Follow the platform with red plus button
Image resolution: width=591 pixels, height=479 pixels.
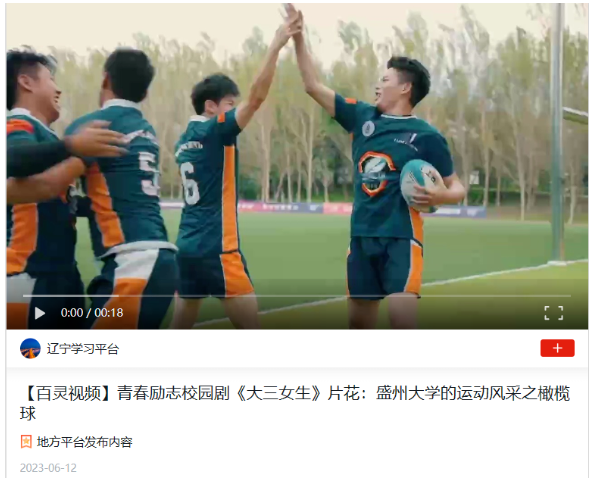coord(557,348)
